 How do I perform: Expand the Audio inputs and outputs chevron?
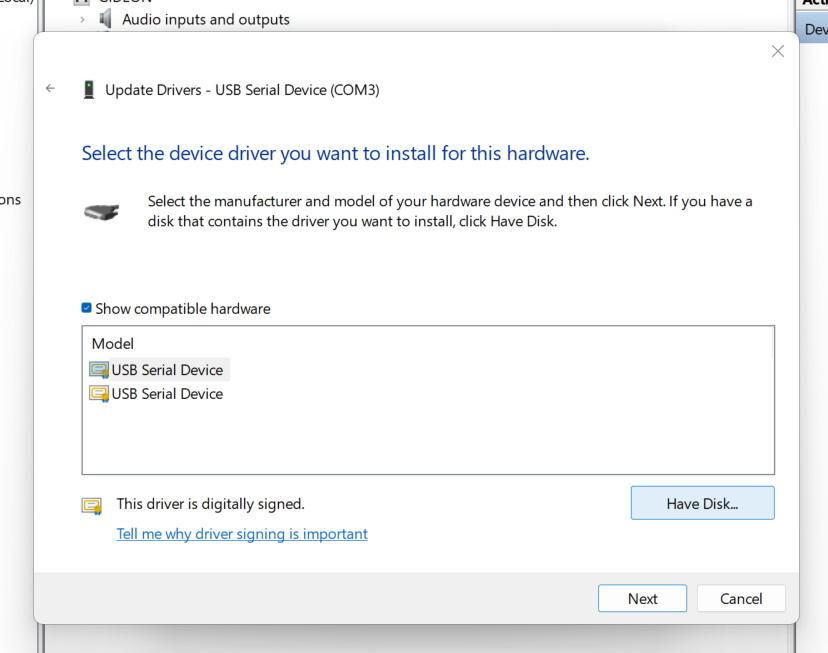(83, 19)
